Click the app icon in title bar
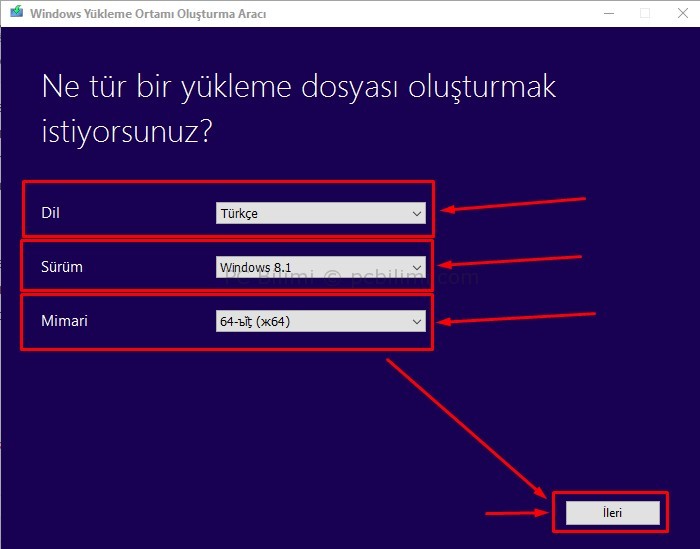The height and width of the screenshot is (549, 700). click(17, 12)
